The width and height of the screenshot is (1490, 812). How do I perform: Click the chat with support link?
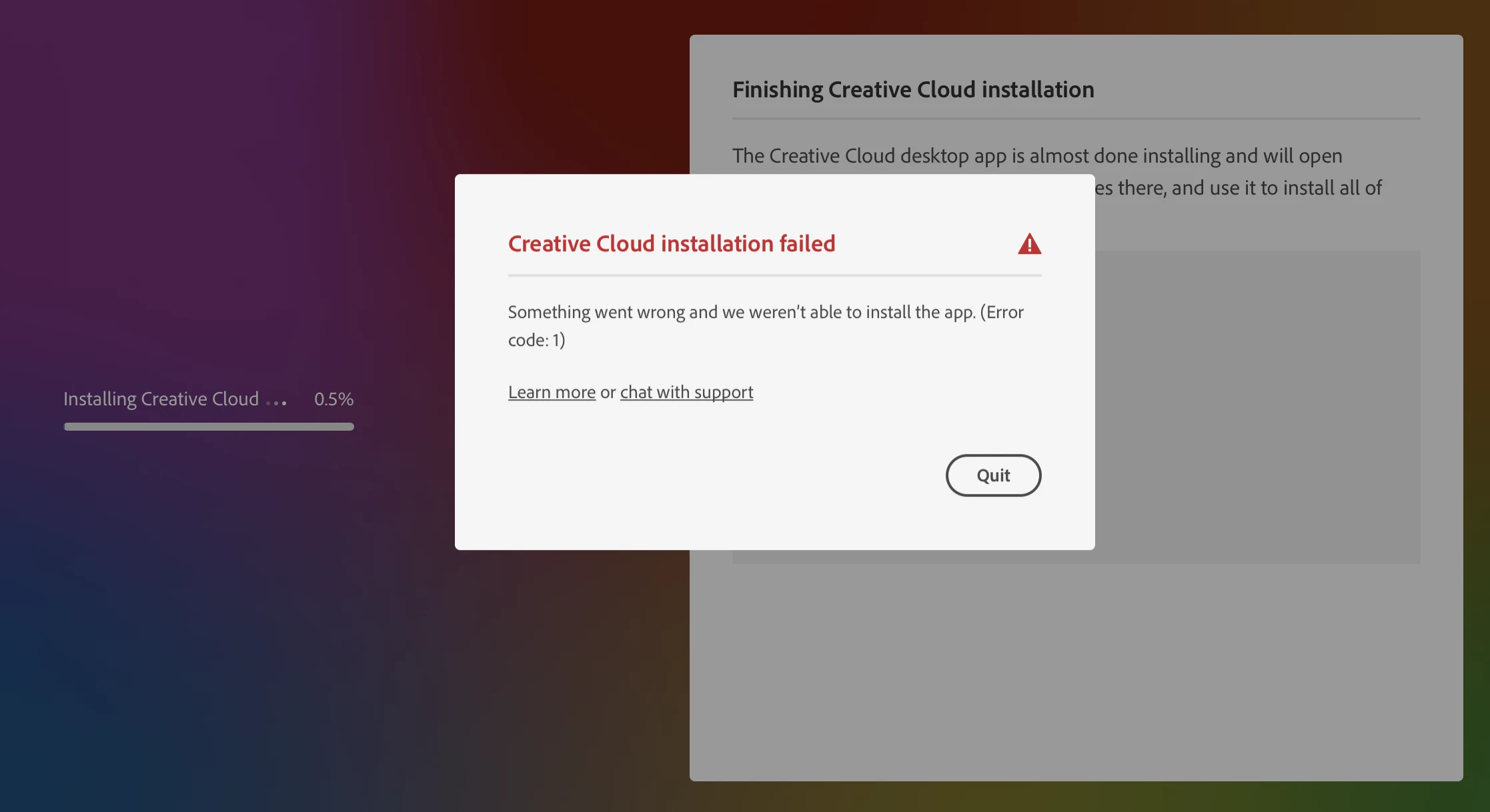tap(686, 392)
